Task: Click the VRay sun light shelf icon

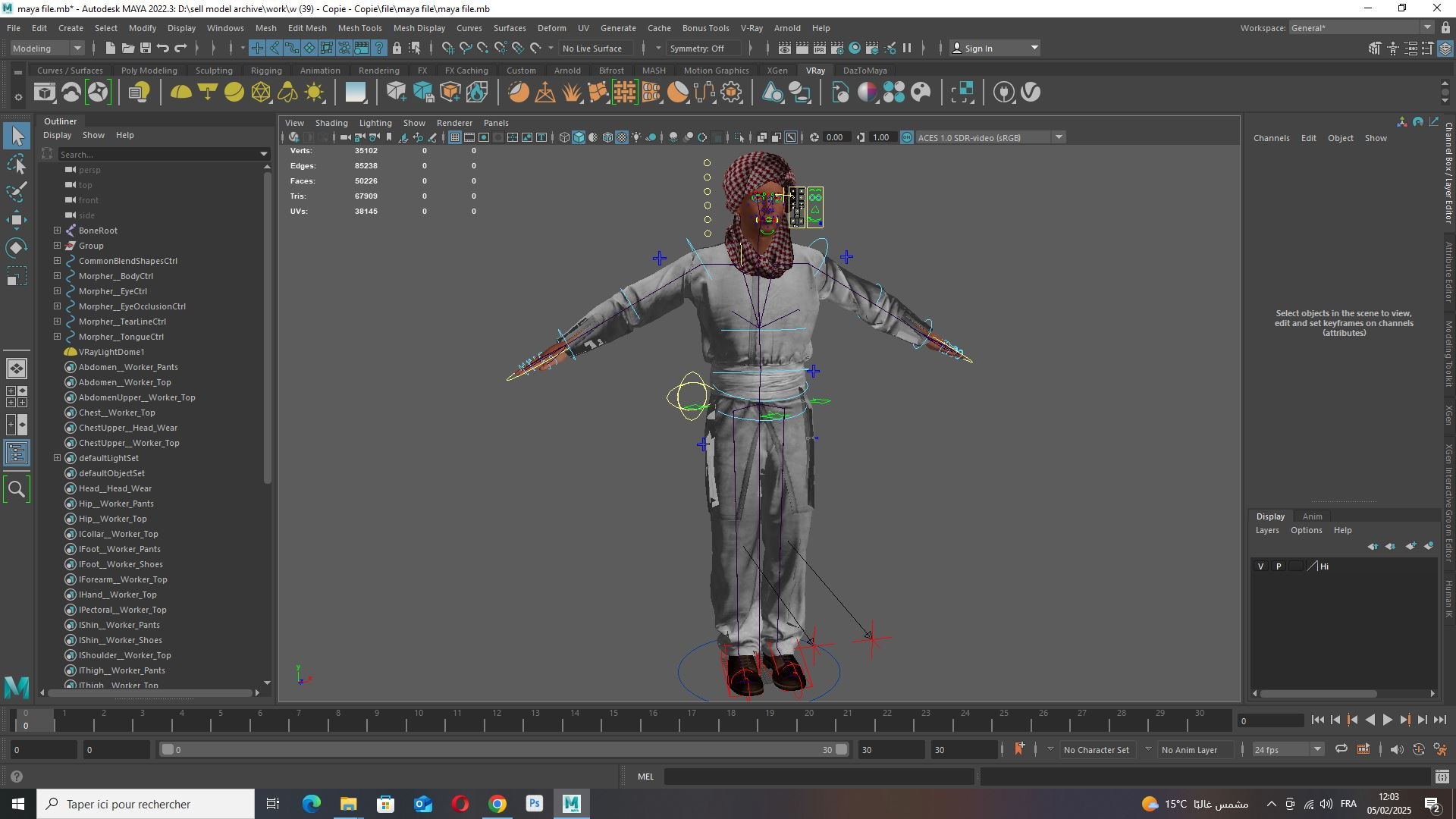Action: [314, 93]
